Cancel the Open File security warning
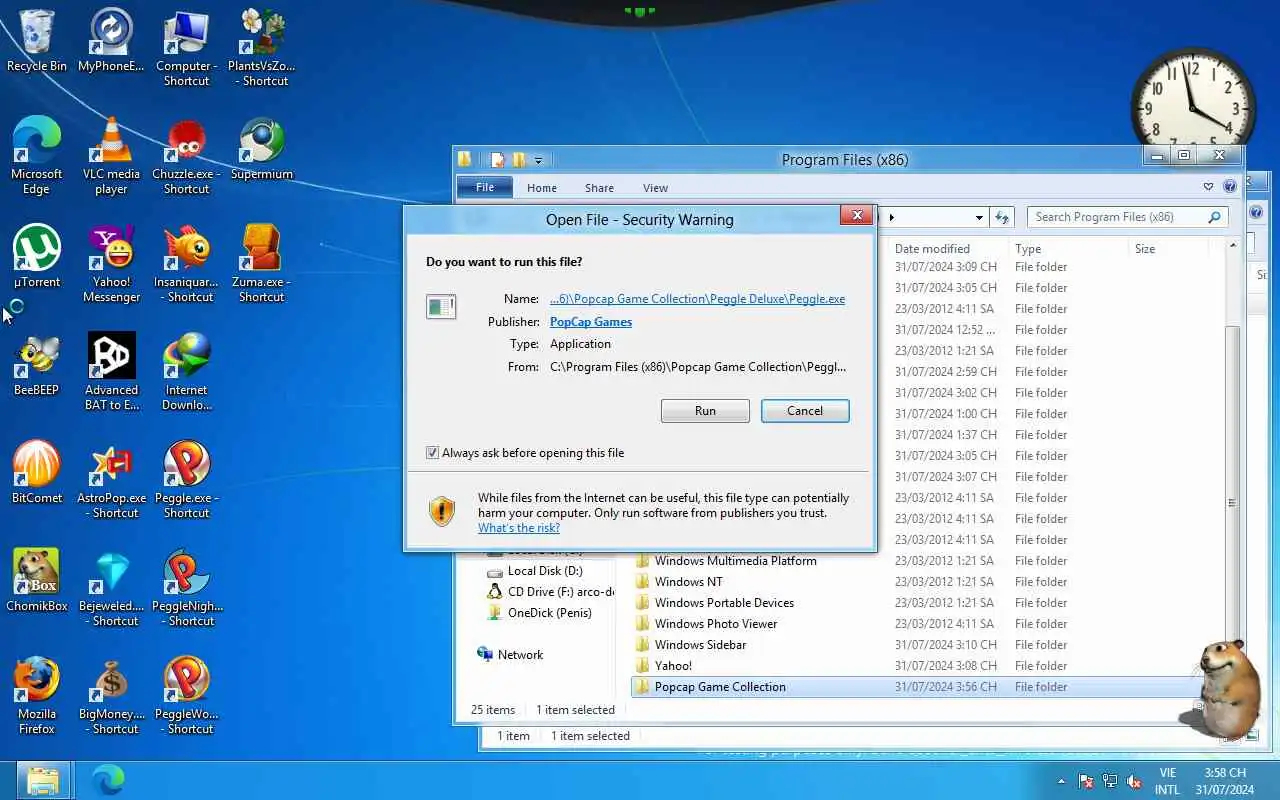 [805, 411]
